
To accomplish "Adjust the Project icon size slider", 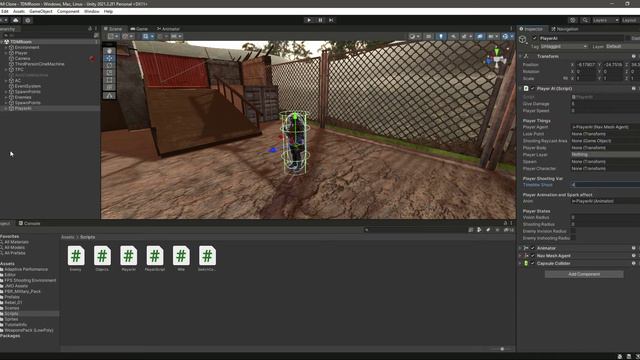I will tap(501, 349).
